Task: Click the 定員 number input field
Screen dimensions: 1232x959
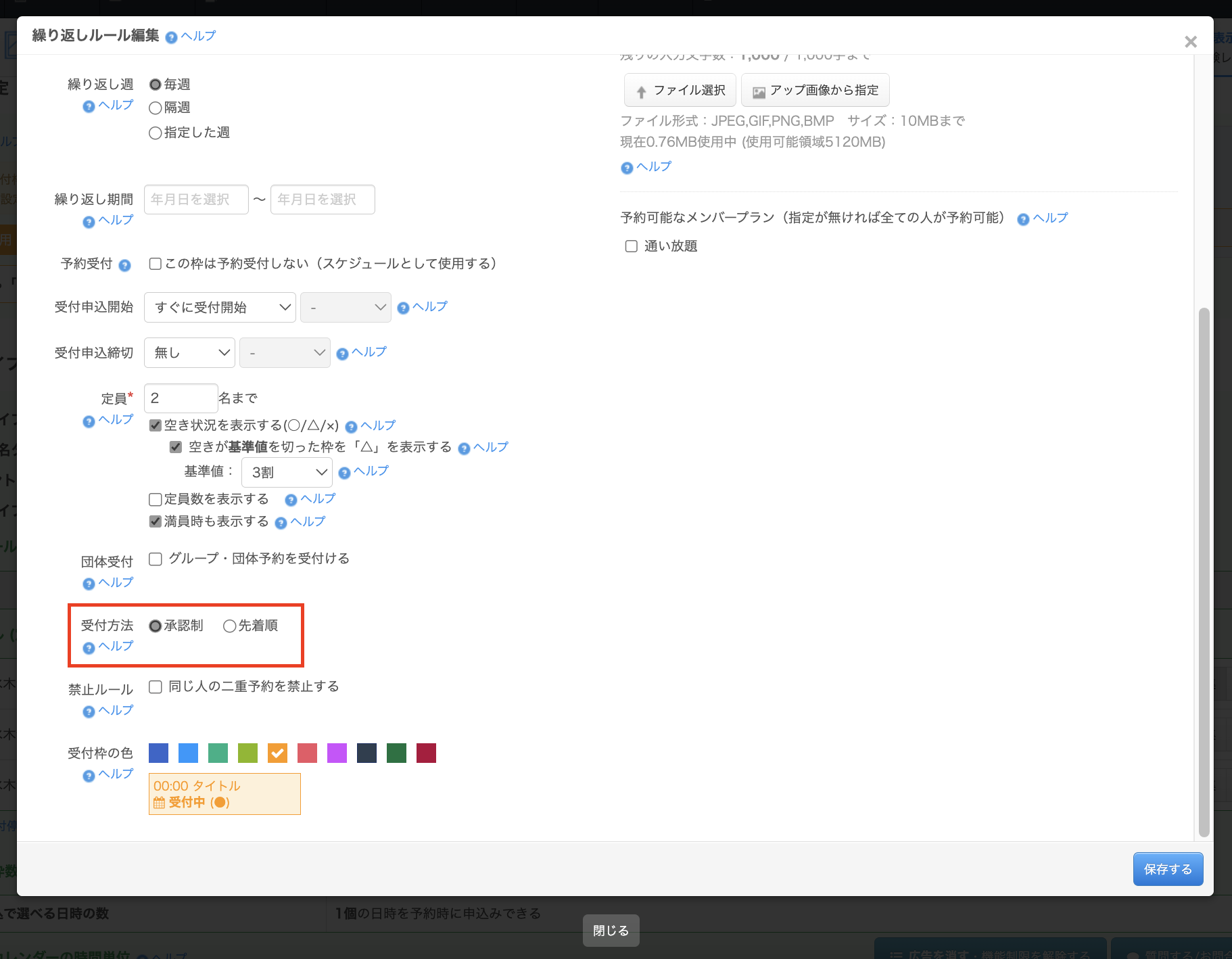Action: tap(181, 398)
